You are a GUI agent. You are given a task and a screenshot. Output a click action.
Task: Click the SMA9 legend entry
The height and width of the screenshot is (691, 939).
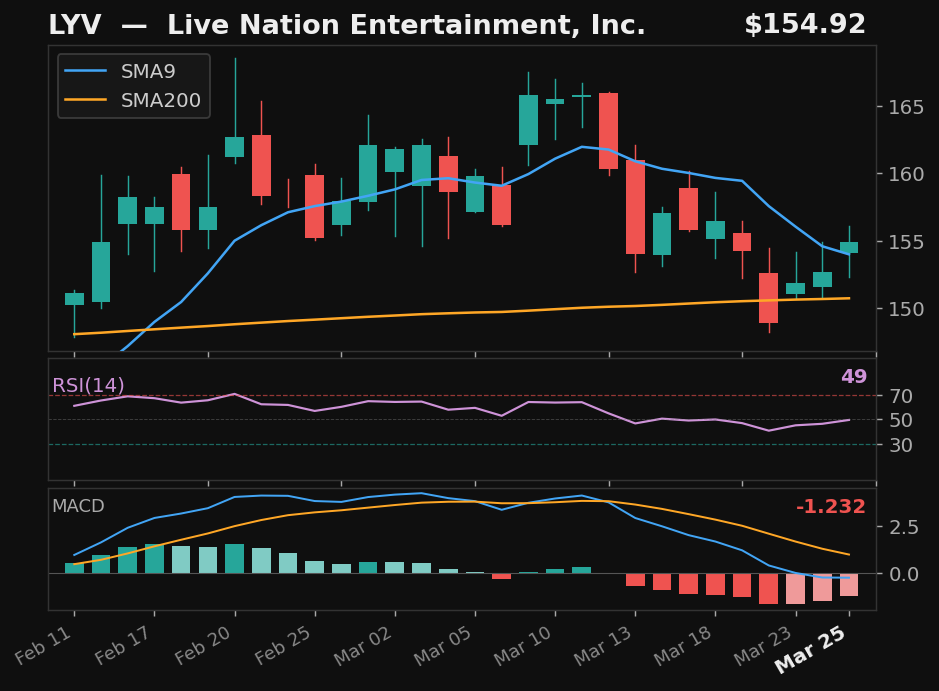click(x=147, y=72)
